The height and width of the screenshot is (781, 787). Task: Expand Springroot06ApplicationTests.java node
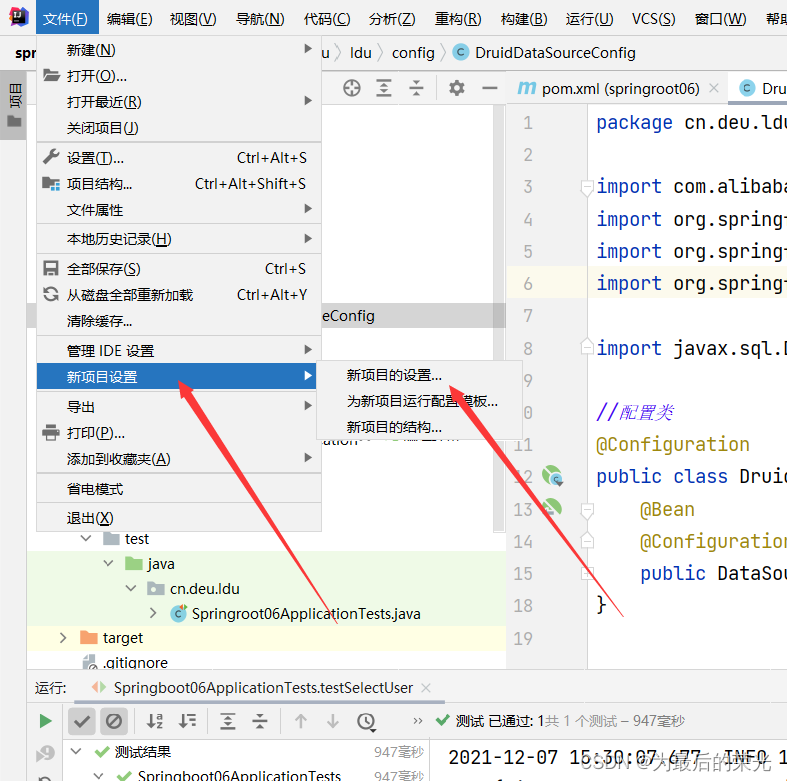click(153, 613)
